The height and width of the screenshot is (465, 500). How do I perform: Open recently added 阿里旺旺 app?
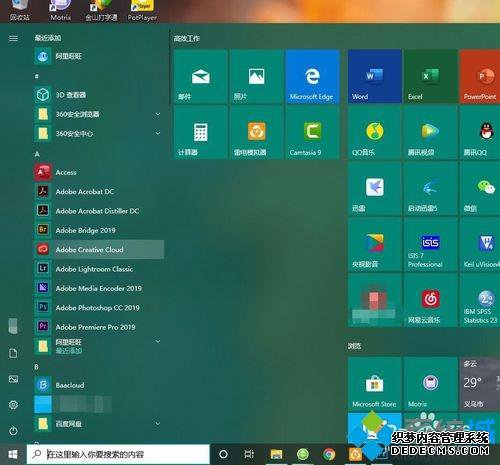99,56
